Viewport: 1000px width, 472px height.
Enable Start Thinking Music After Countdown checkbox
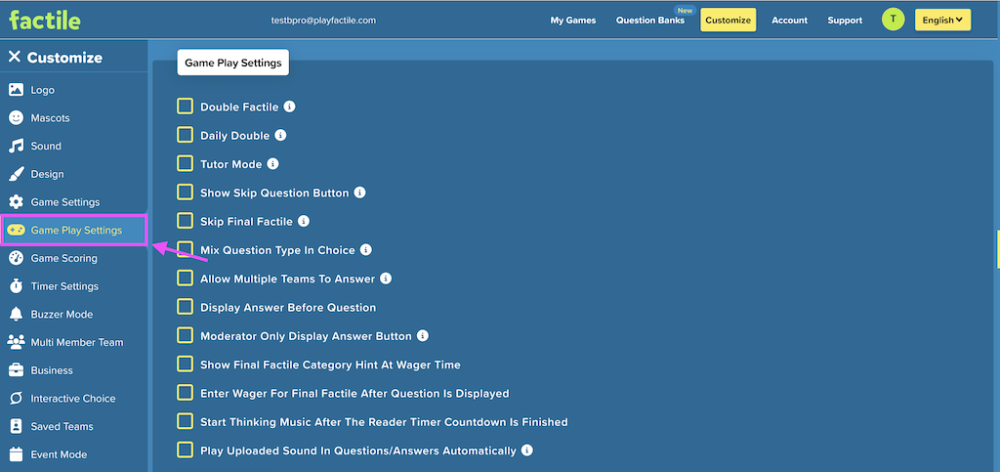[185, 421]
